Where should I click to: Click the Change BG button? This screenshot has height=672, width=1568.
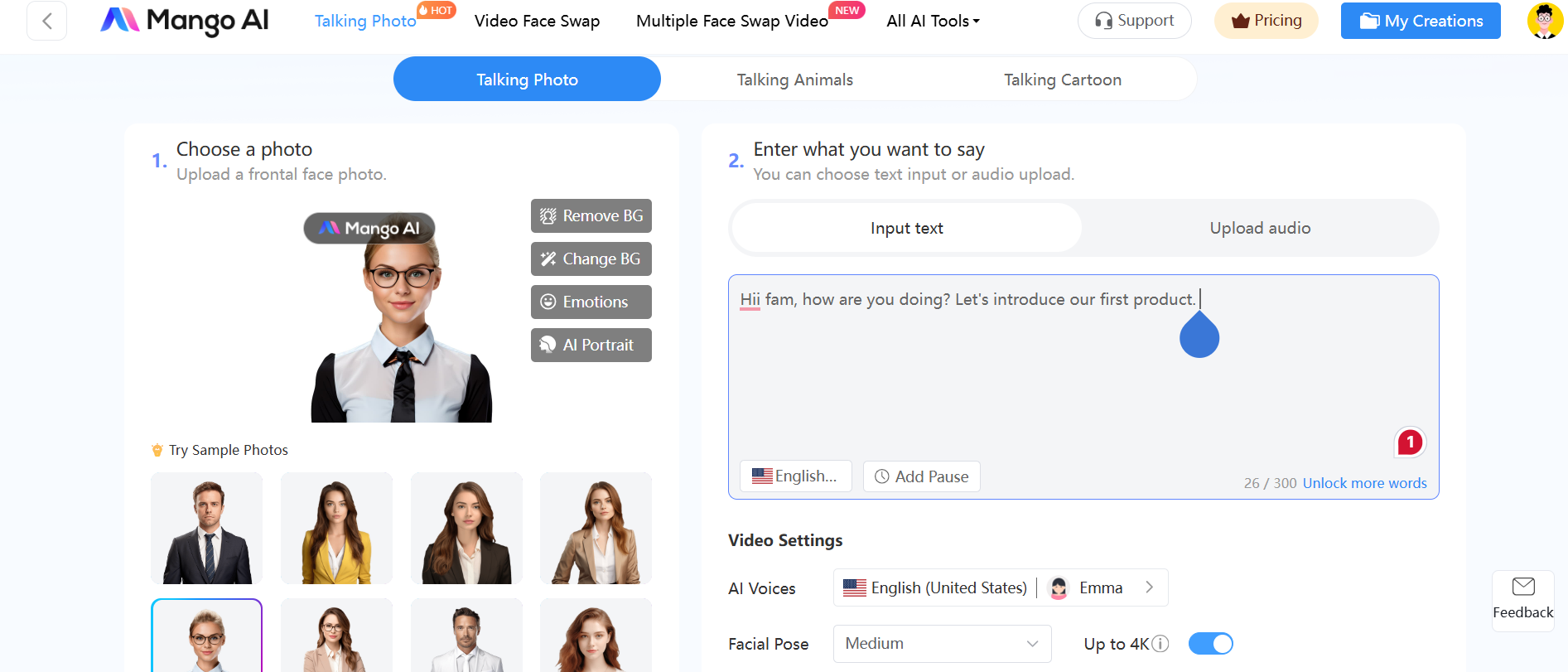(591, 259)
